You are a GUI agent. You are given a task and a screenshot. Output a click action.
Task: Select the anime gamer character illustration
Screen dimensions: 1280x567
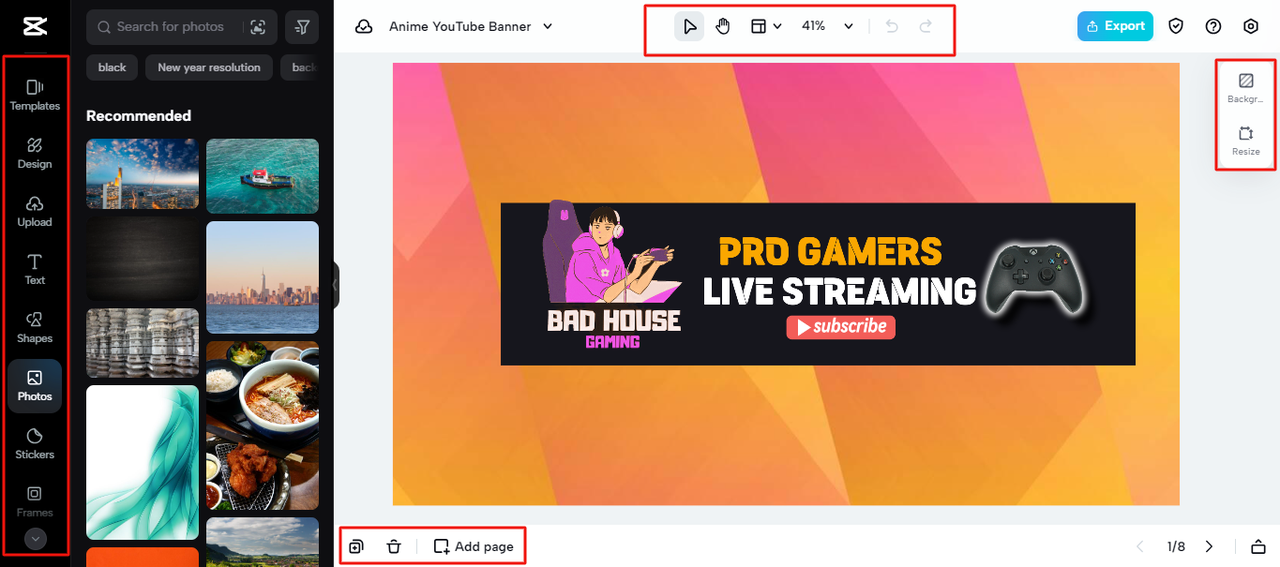[612, 253]
